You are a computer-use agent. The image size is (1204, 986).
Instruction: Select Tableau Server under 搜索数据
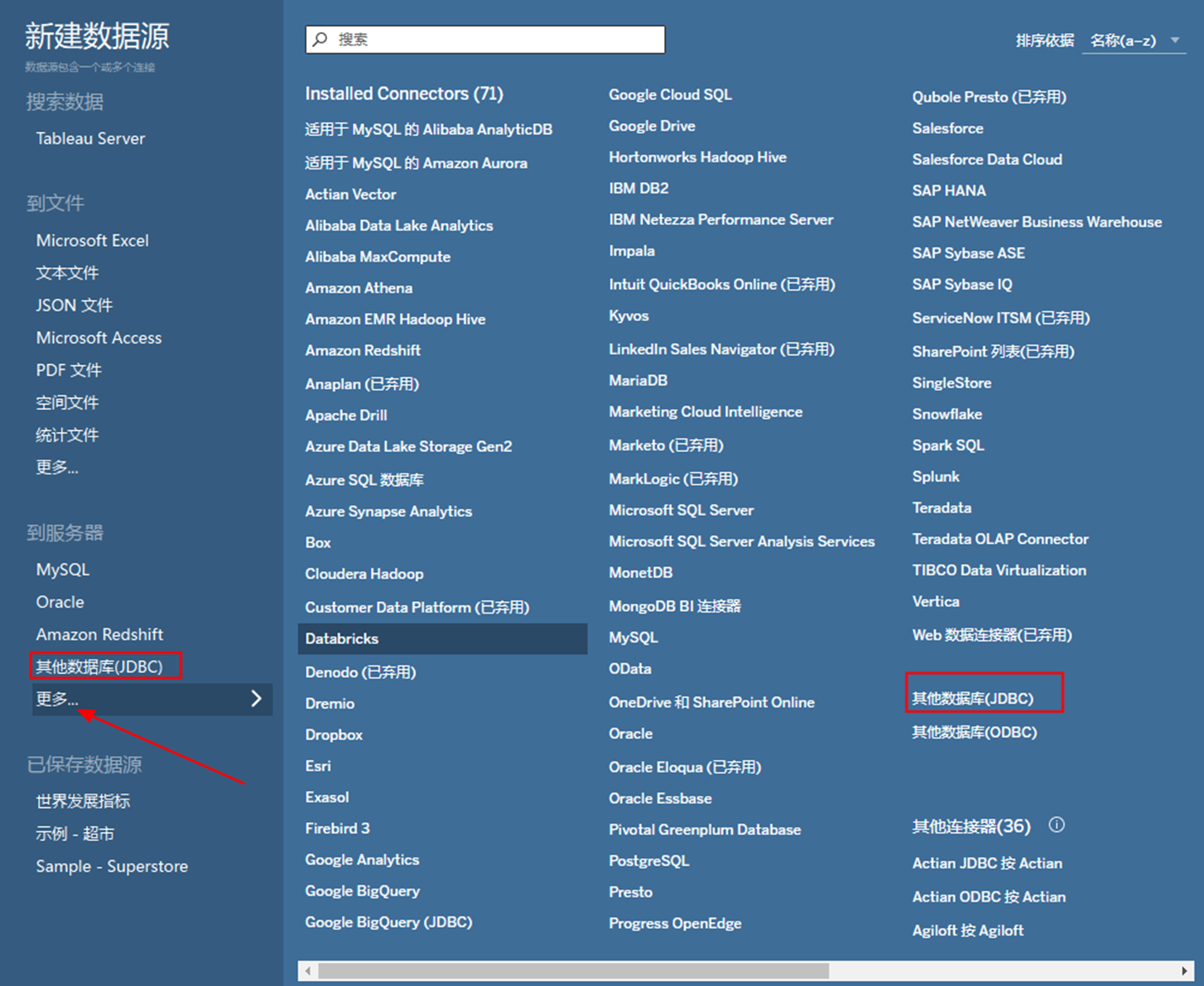90,138
